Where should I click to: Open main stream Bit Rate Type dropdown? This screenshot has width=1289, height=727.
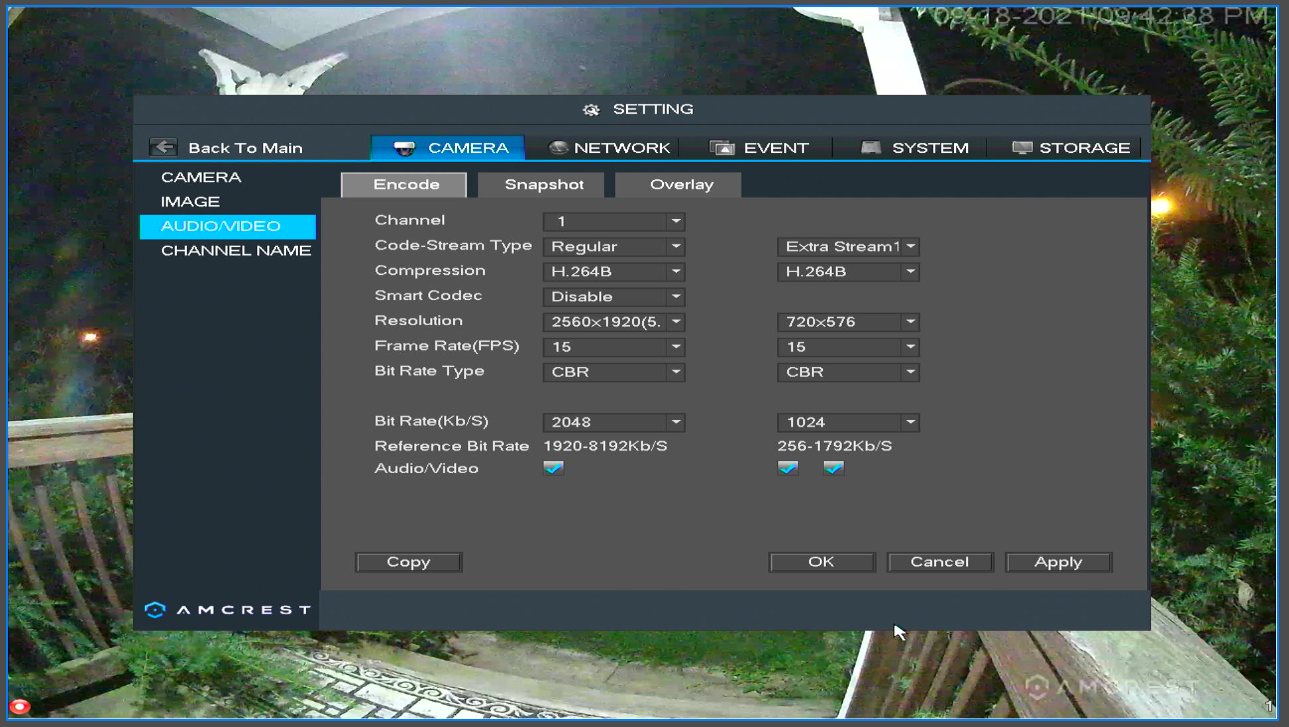coord(614,372)
